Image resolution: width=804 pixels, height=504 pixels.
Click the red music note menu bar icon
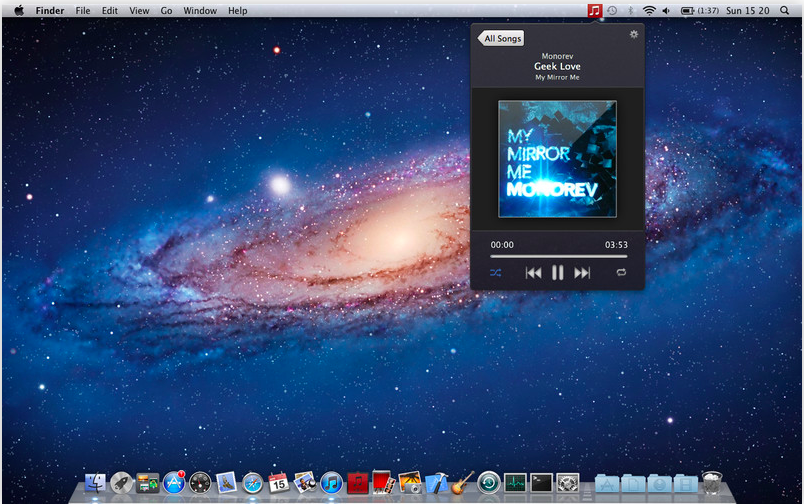pyautogui.click(x=594, y=10)
